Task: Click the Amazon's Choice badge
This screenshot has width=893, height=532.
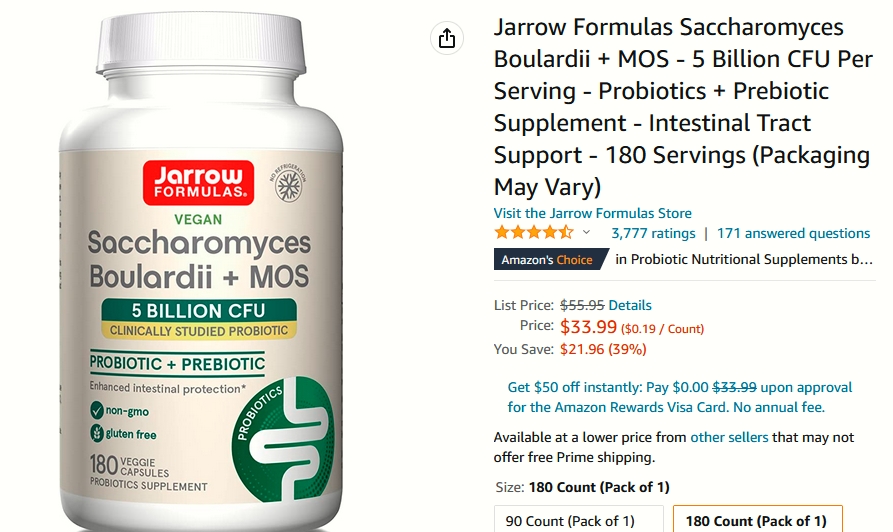Action: [550, 260]
